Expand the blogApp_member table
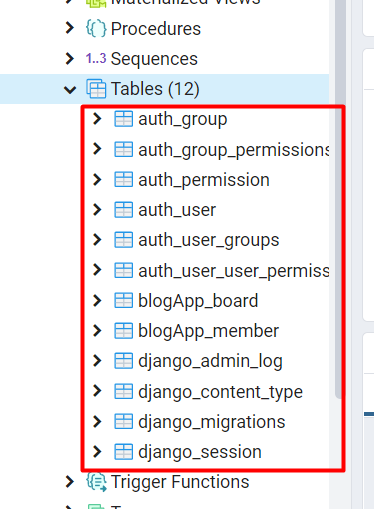This screenshot has width=374, height=509. pyautogui.click(x=97, y=330)
